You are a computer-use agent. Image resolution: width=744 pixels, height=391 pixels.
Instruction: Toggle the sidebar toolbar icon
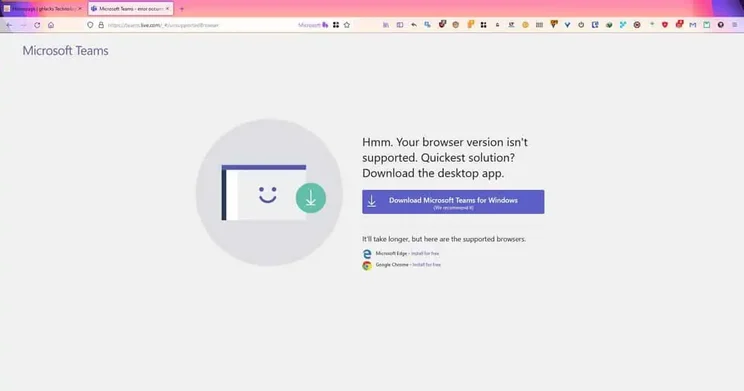point(400,25)
